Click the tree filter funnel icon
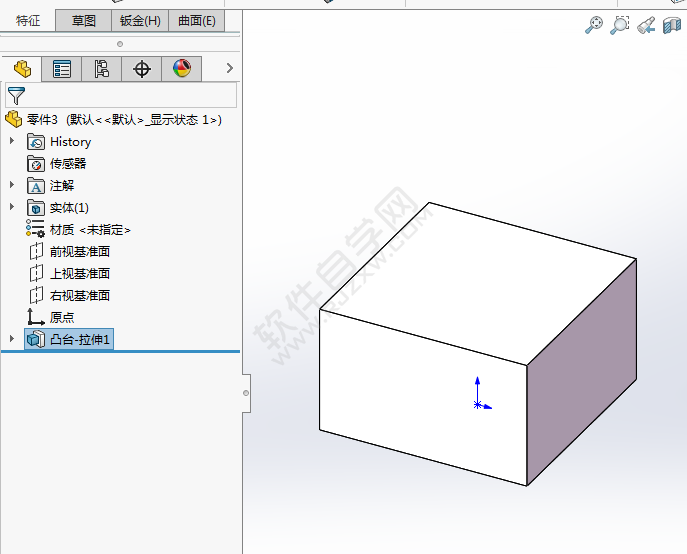 pos(17,95)
